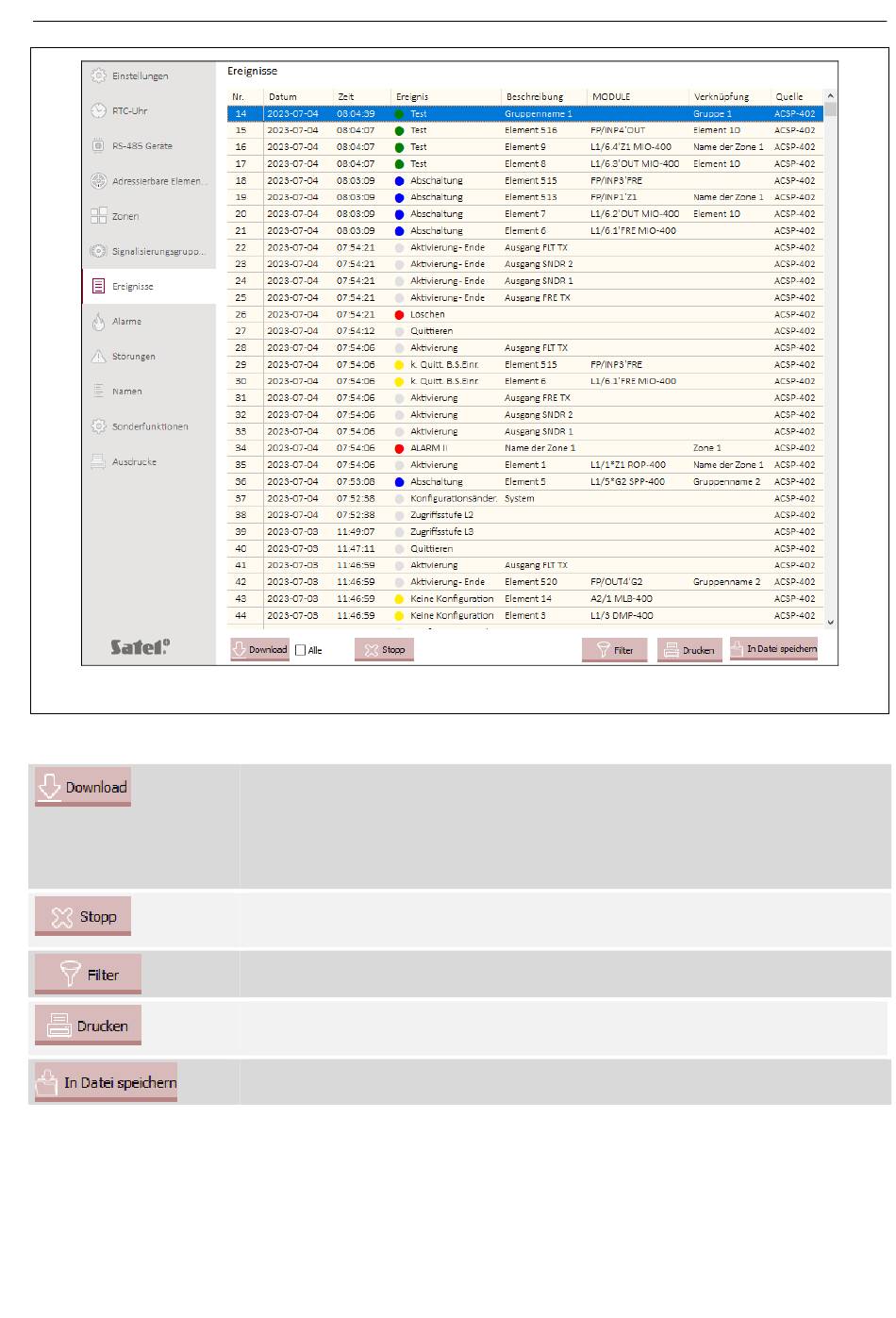Switch to the Ereignisse sidebar entry
This screenshot has width=896, height=1318.
[x=149, y=286]
